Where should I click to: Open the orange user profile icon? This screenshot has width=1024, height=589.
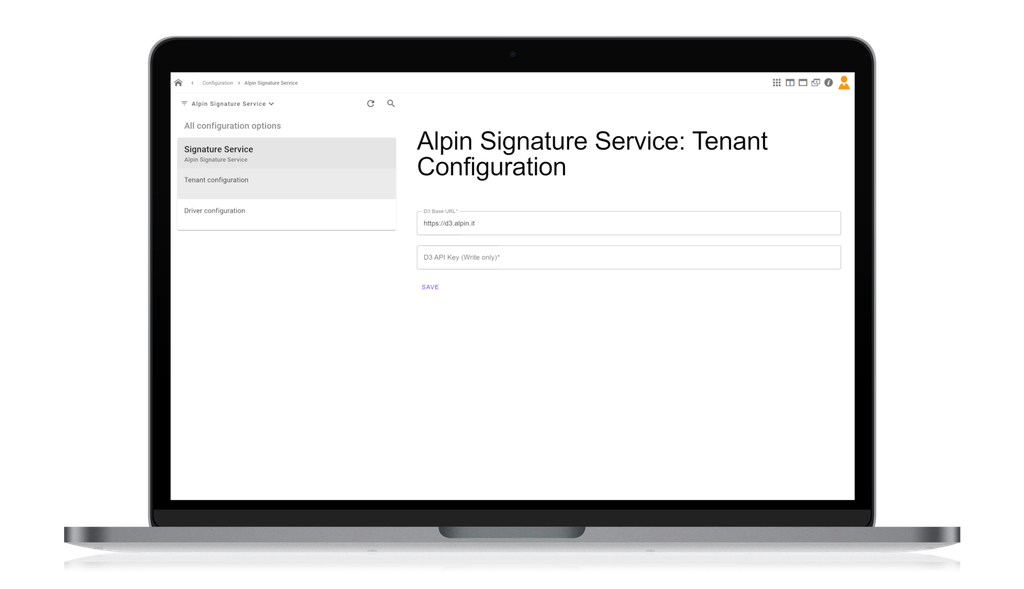pyautogui.click(x=844, y=82)
